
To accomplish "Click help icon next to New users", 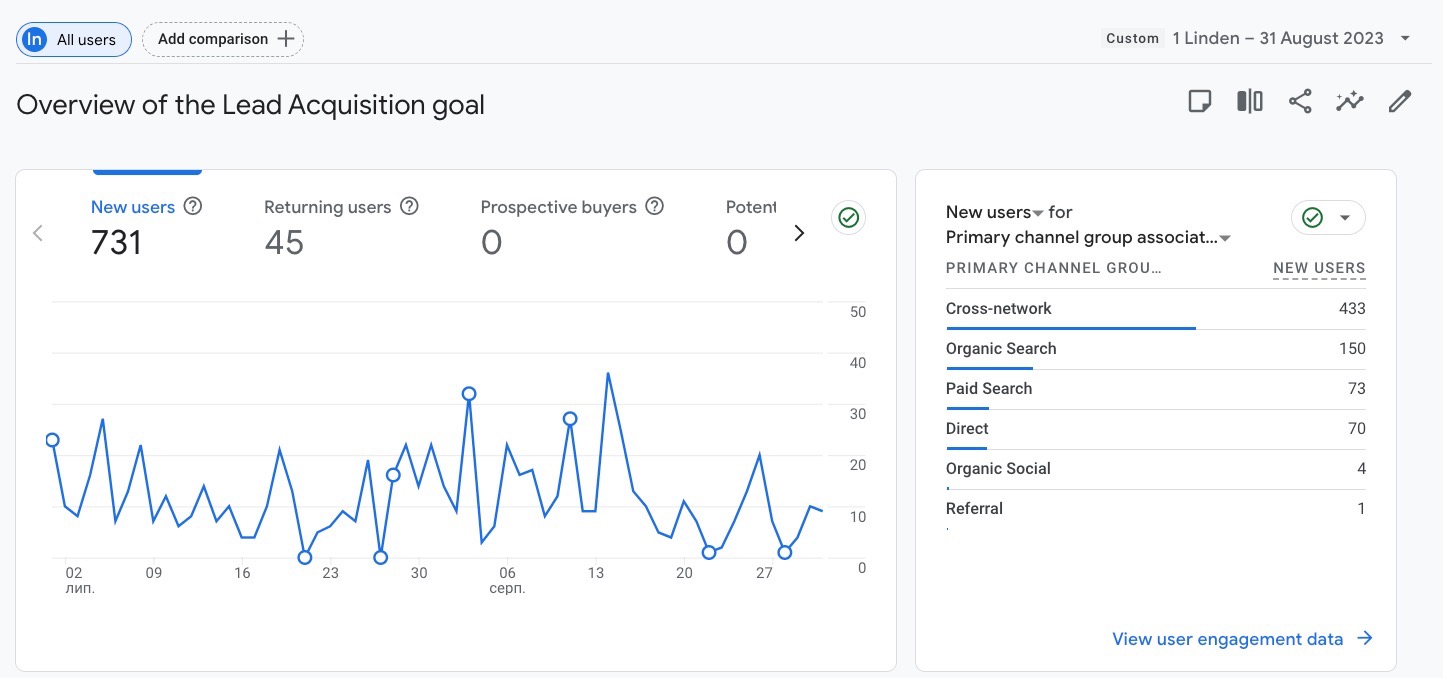I will tap(193, 207).
